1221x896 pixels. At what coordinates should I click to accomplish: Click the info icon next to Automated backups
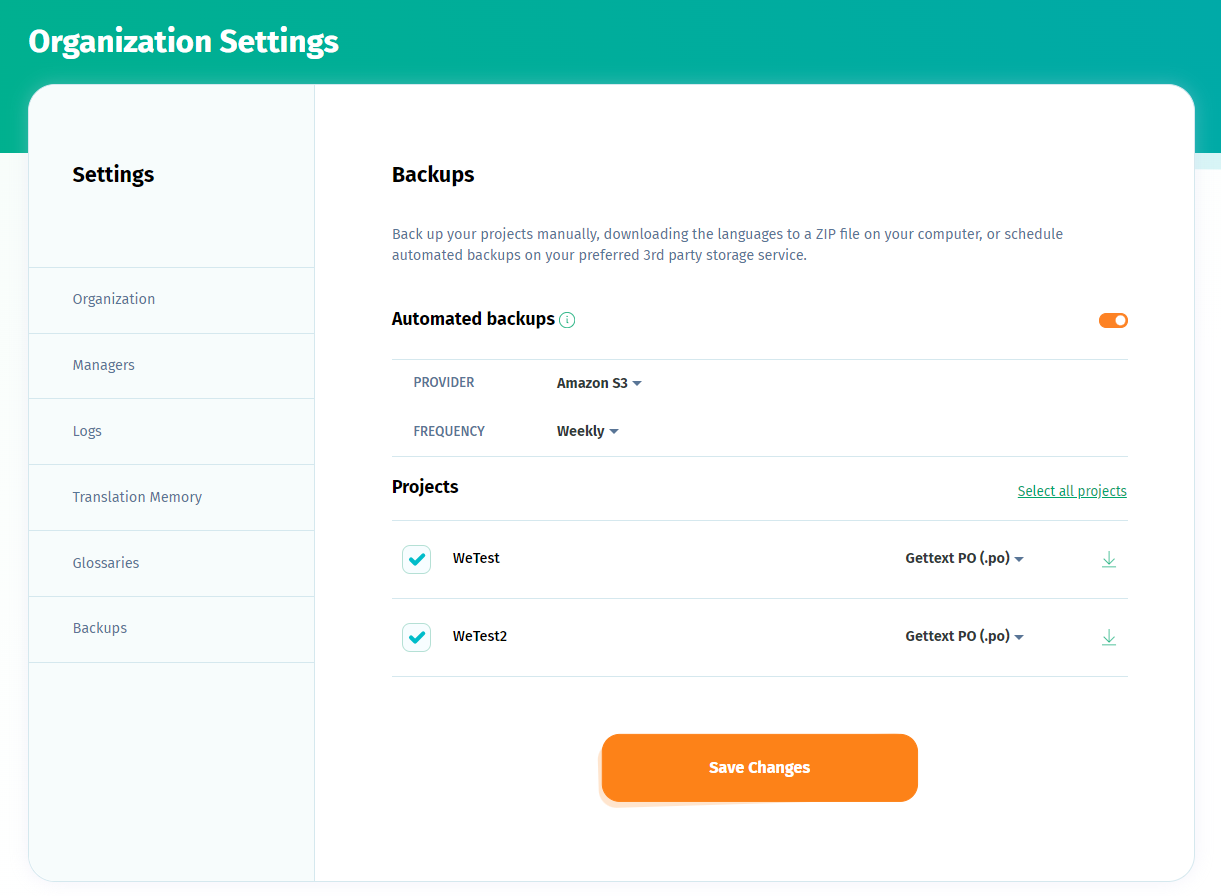tap(567, 320)
